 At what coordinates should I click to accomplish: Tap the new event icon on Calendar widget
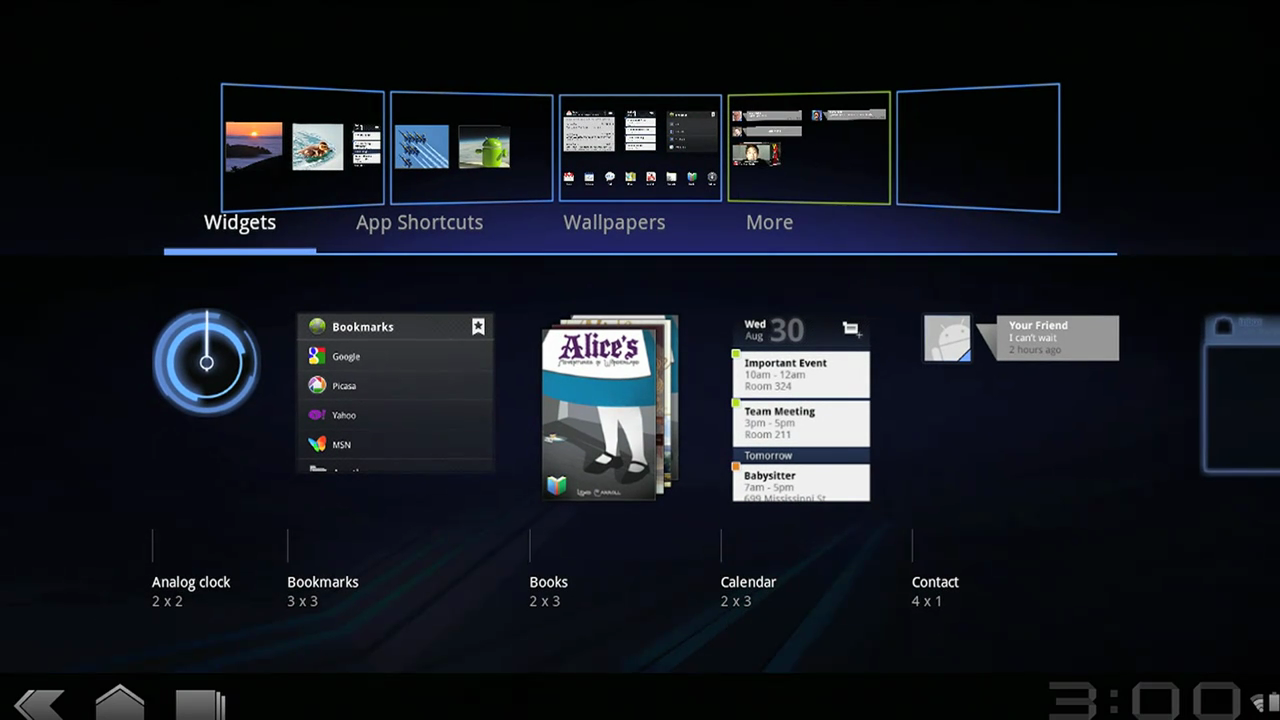[849, 328]
